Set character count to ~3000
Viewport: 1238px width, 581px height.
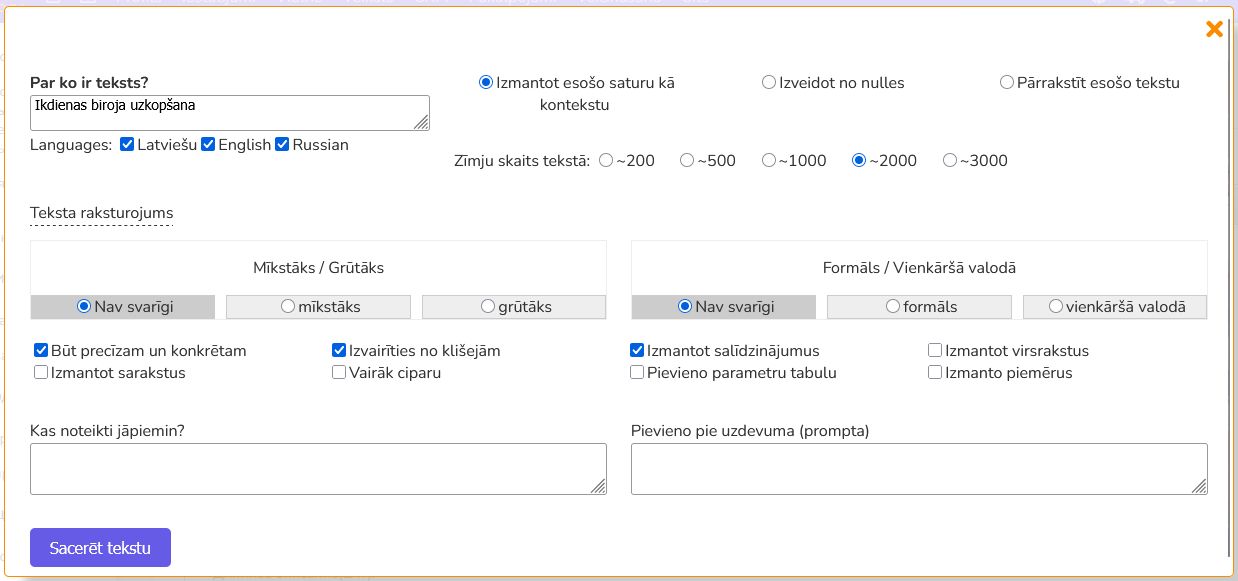click(x=950, y=159)
